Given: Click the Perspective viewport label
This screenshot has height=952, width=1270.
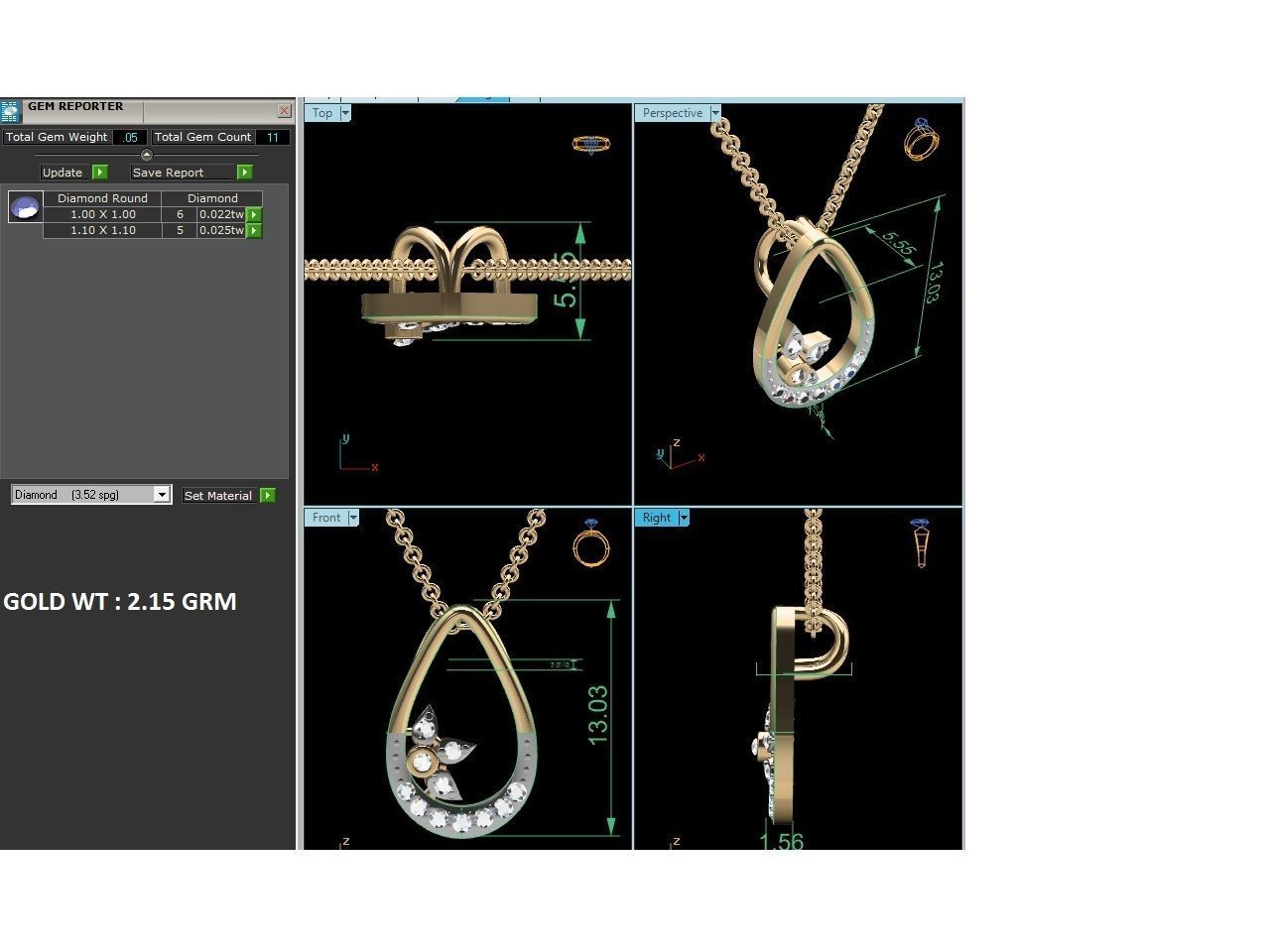Looking at the screenshot, I should pyautogui.click(x=672, y=113).
